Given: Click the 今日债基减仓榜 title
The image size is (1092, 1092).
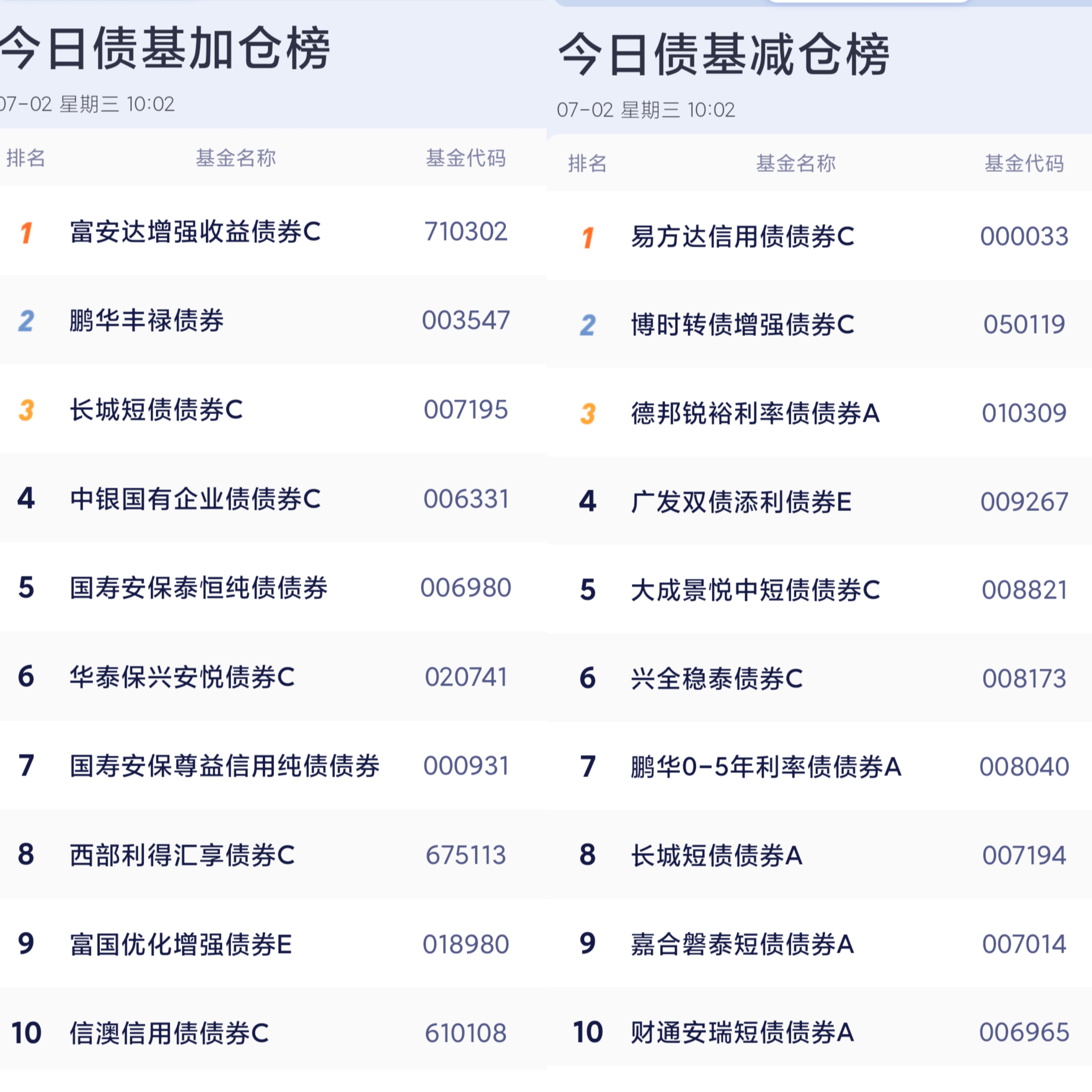Looking at the screenshot, I should pos(724,54).
